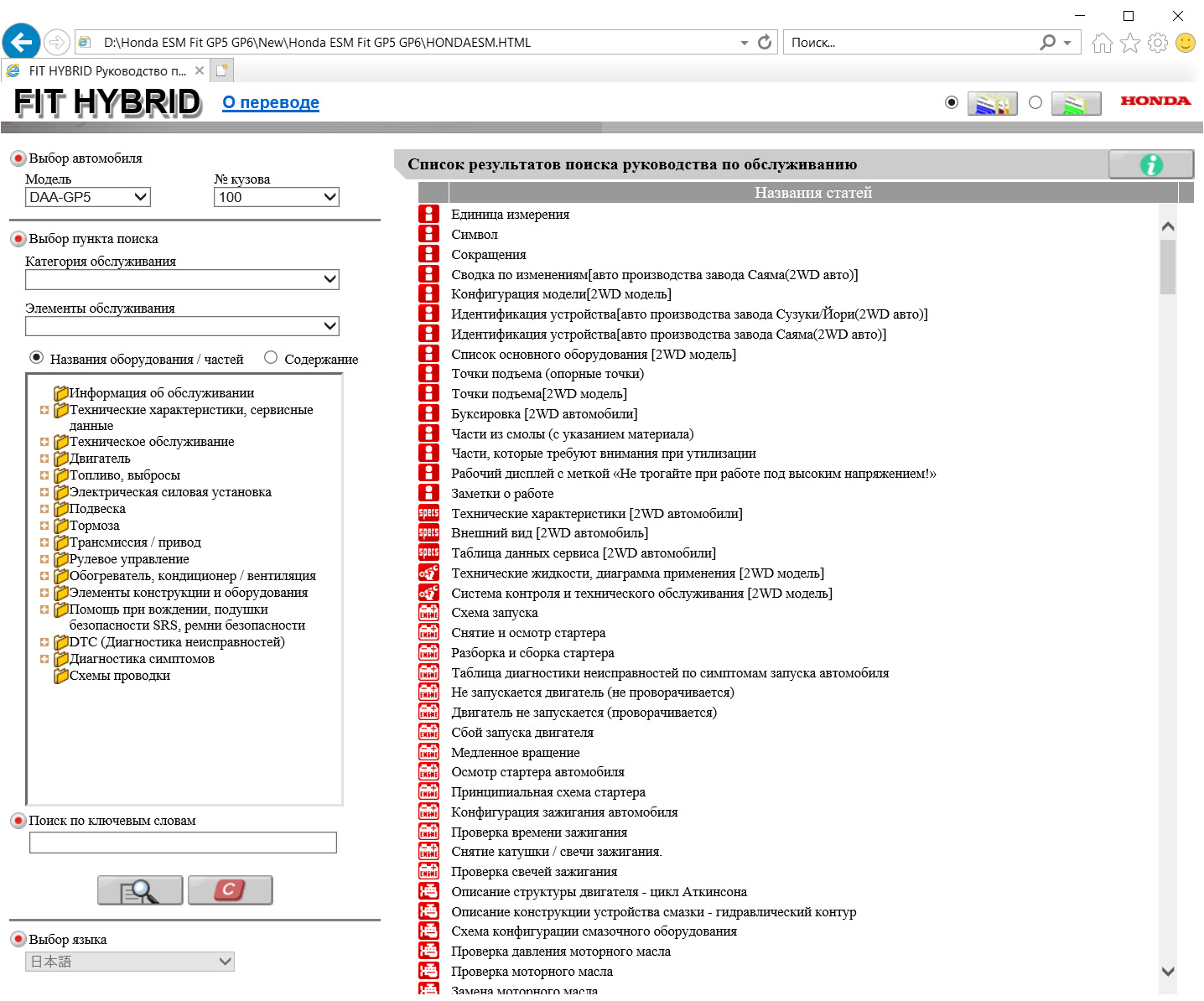This screenshot has height=1001, width=1204.
Task: Click the icon beside 'Описание структуры двигателя - цикл Аткинсона'
Action: [x=428, y=891]
